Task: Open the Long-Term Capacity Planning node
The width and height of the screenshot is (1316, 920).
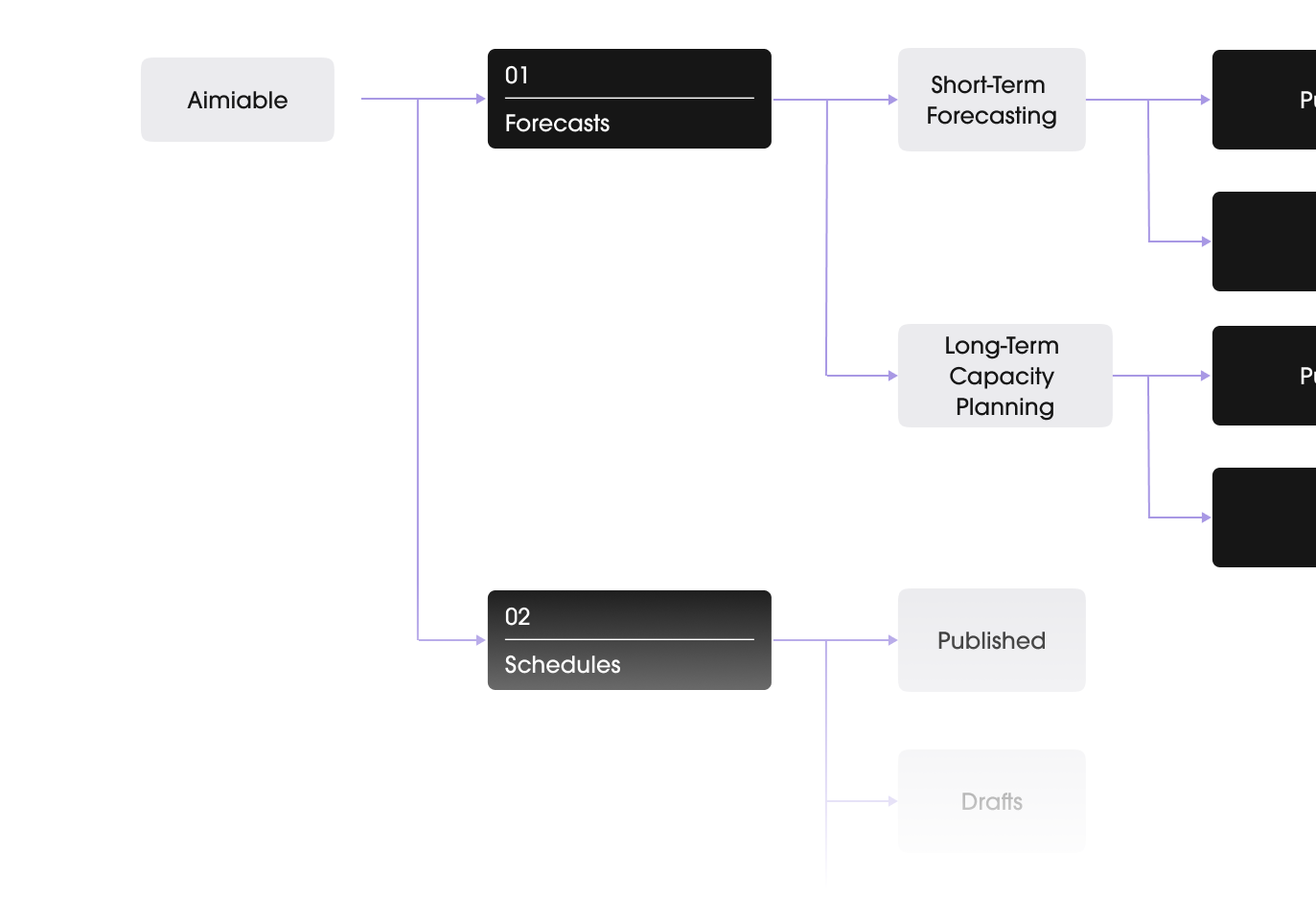Action: pos(1004,376)
